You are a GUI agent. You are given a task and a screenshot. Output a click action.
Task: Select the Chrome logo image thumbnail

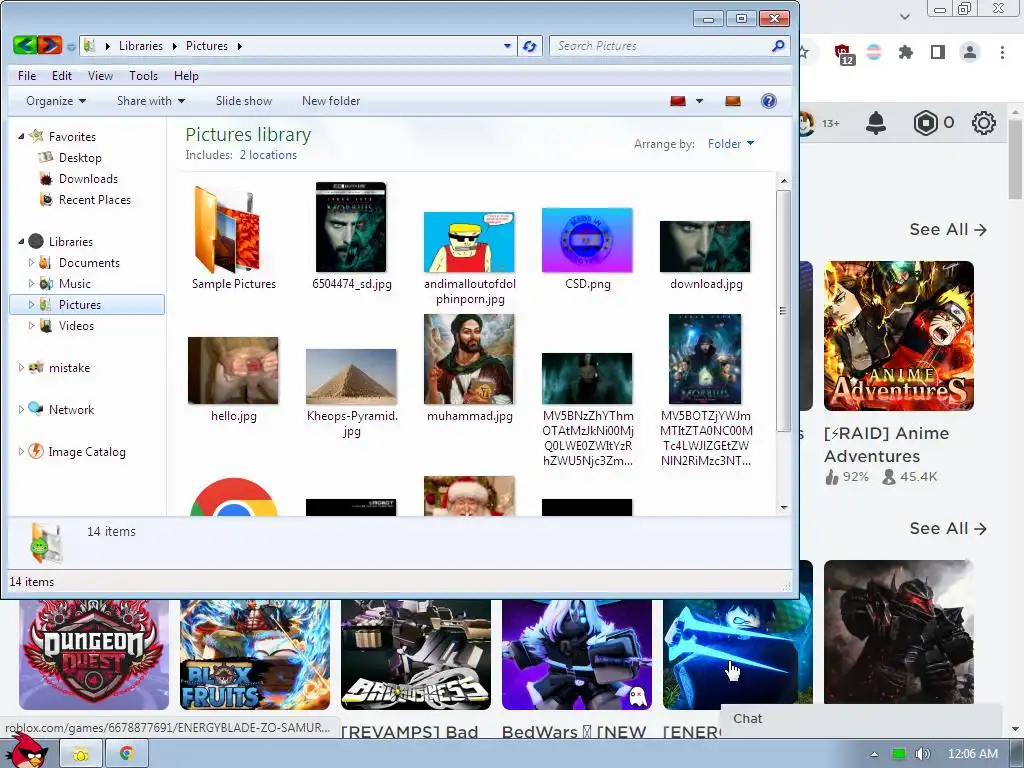[233, 498]
